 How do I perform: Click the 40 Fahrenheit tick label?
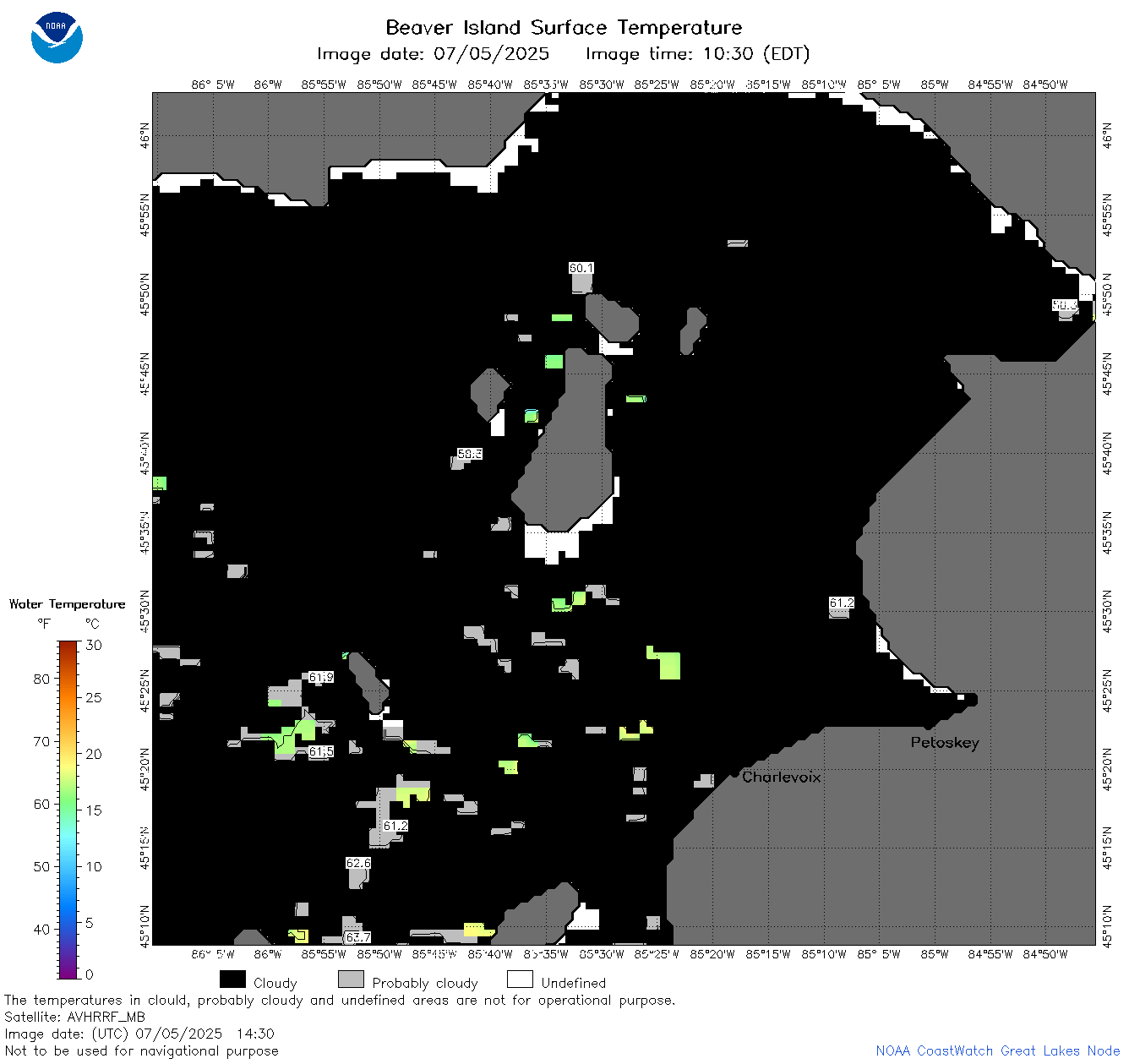(x=41, y=929)
